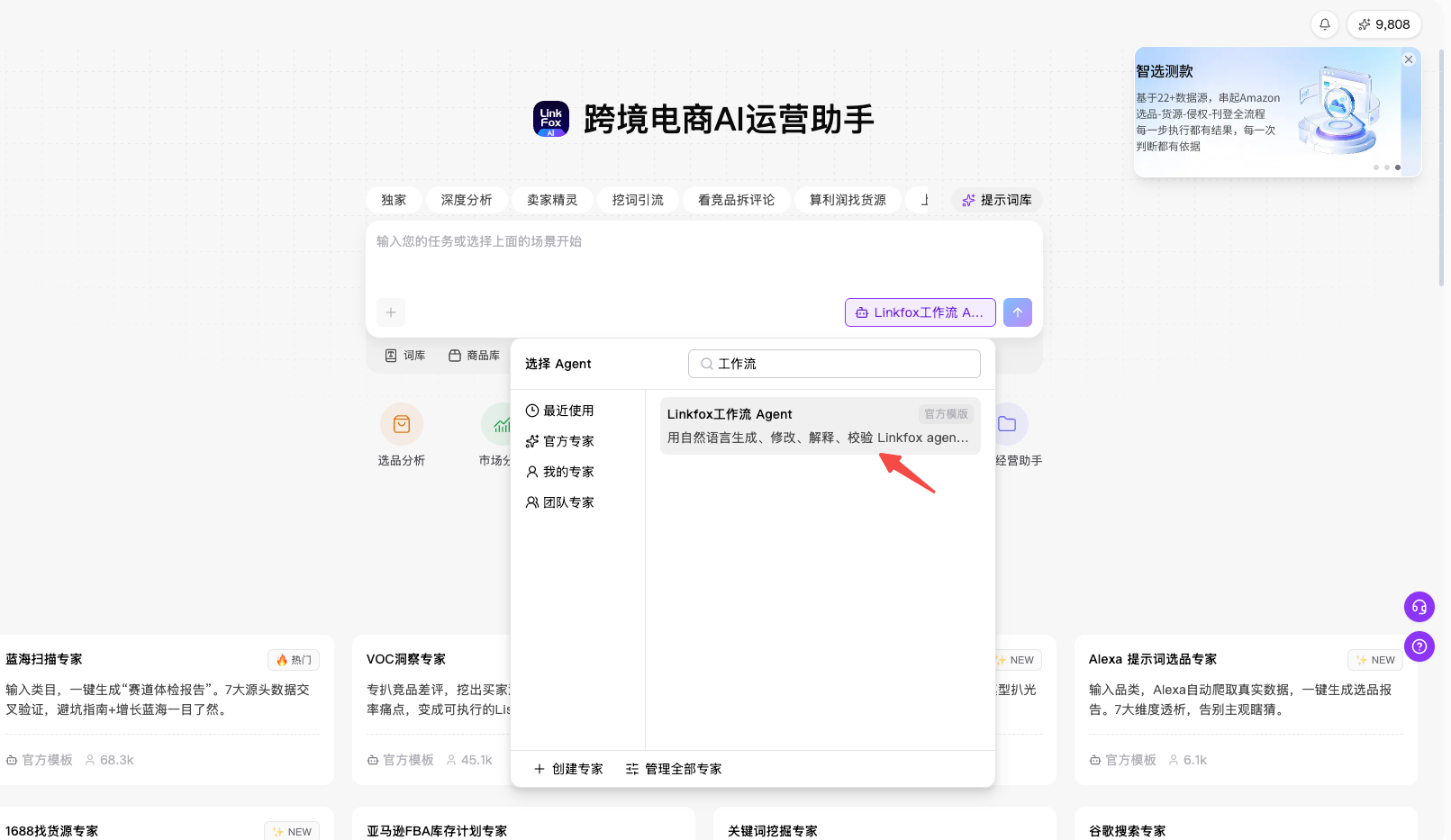Open the 关键词挖掘专家 card
This screenshot has height=840, width=1451.
point(884,824)
